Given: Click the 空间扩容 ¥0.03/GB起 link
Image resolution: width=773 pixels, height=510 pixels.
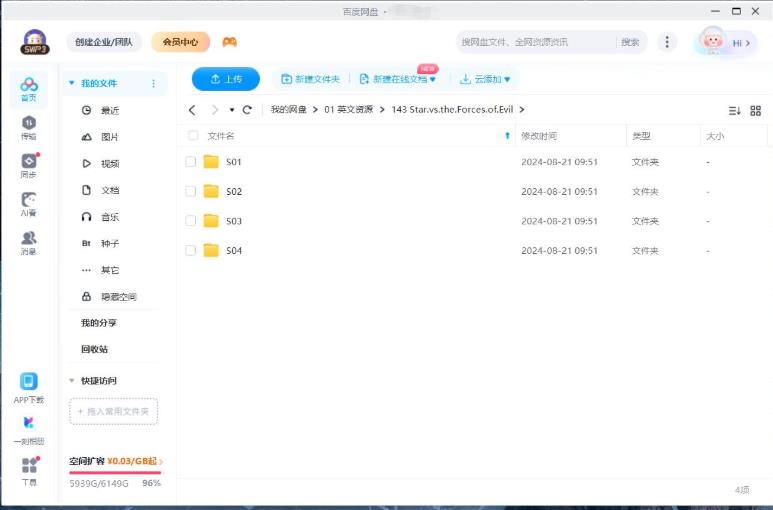Looking at the screenshot, I should 116,461.
